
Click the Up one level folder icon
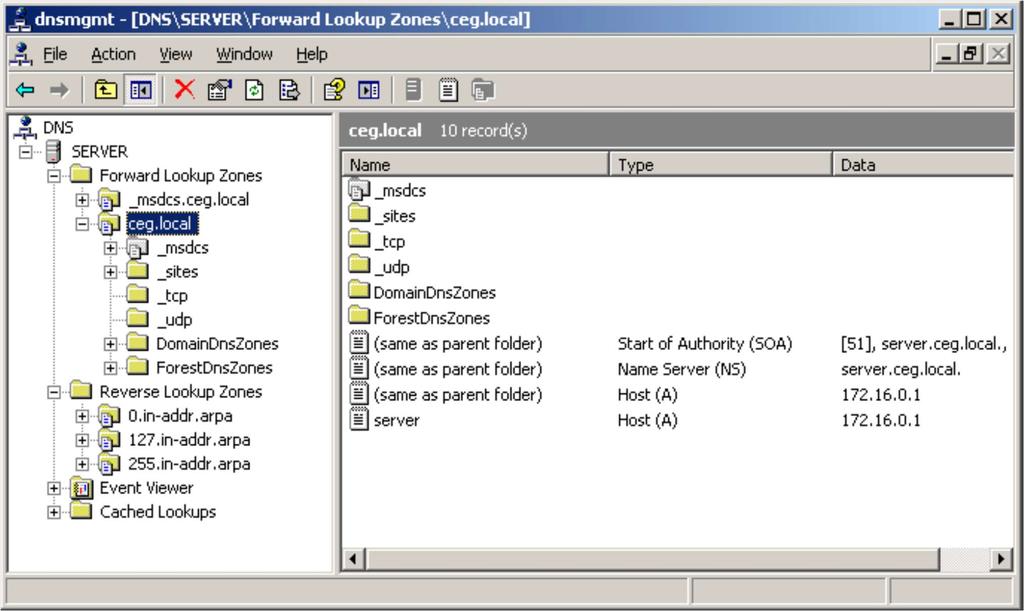[105, 90]
